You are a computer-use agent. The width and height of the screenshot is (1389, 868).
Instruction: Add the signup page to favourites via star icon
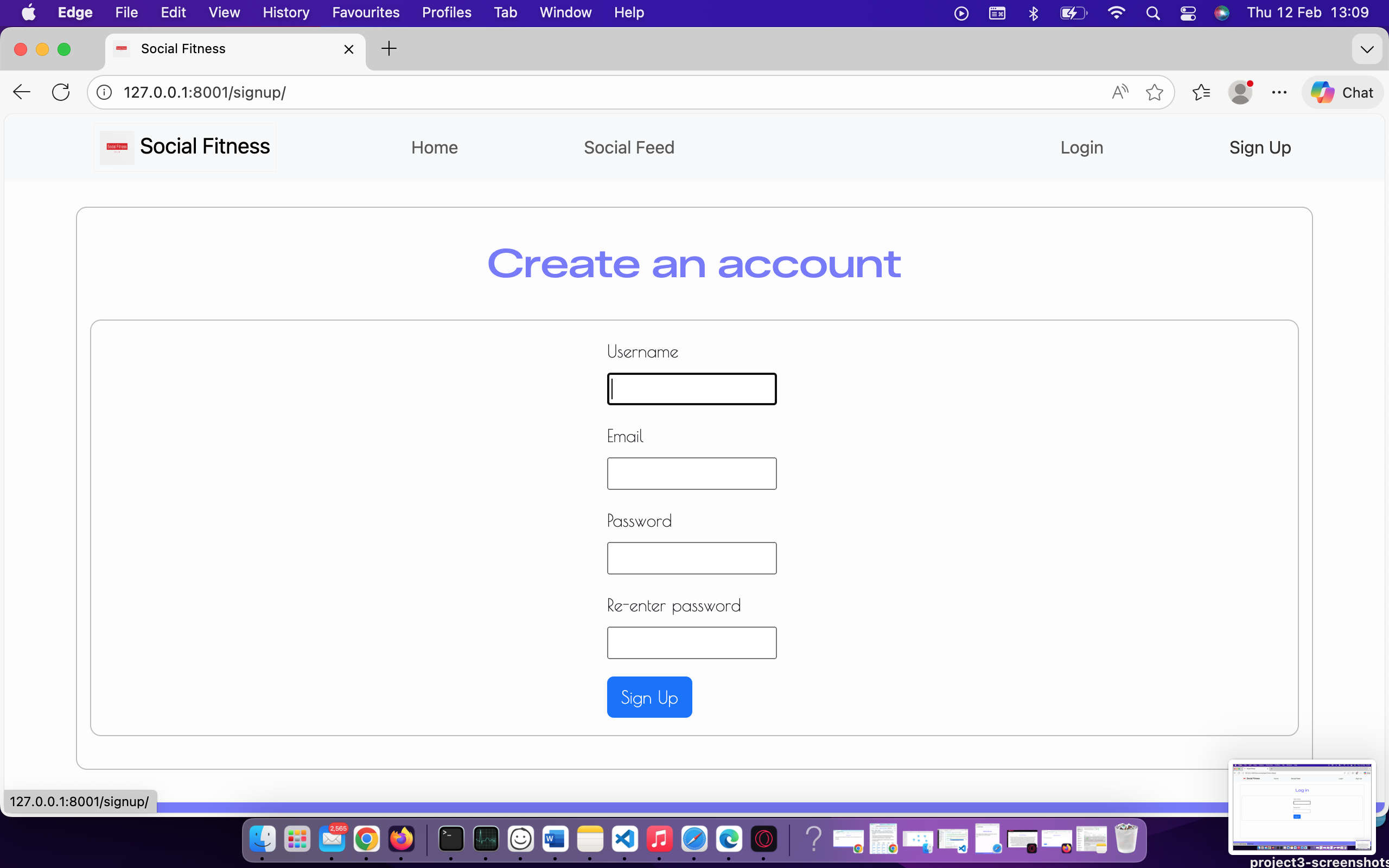tap(1155, 92)
